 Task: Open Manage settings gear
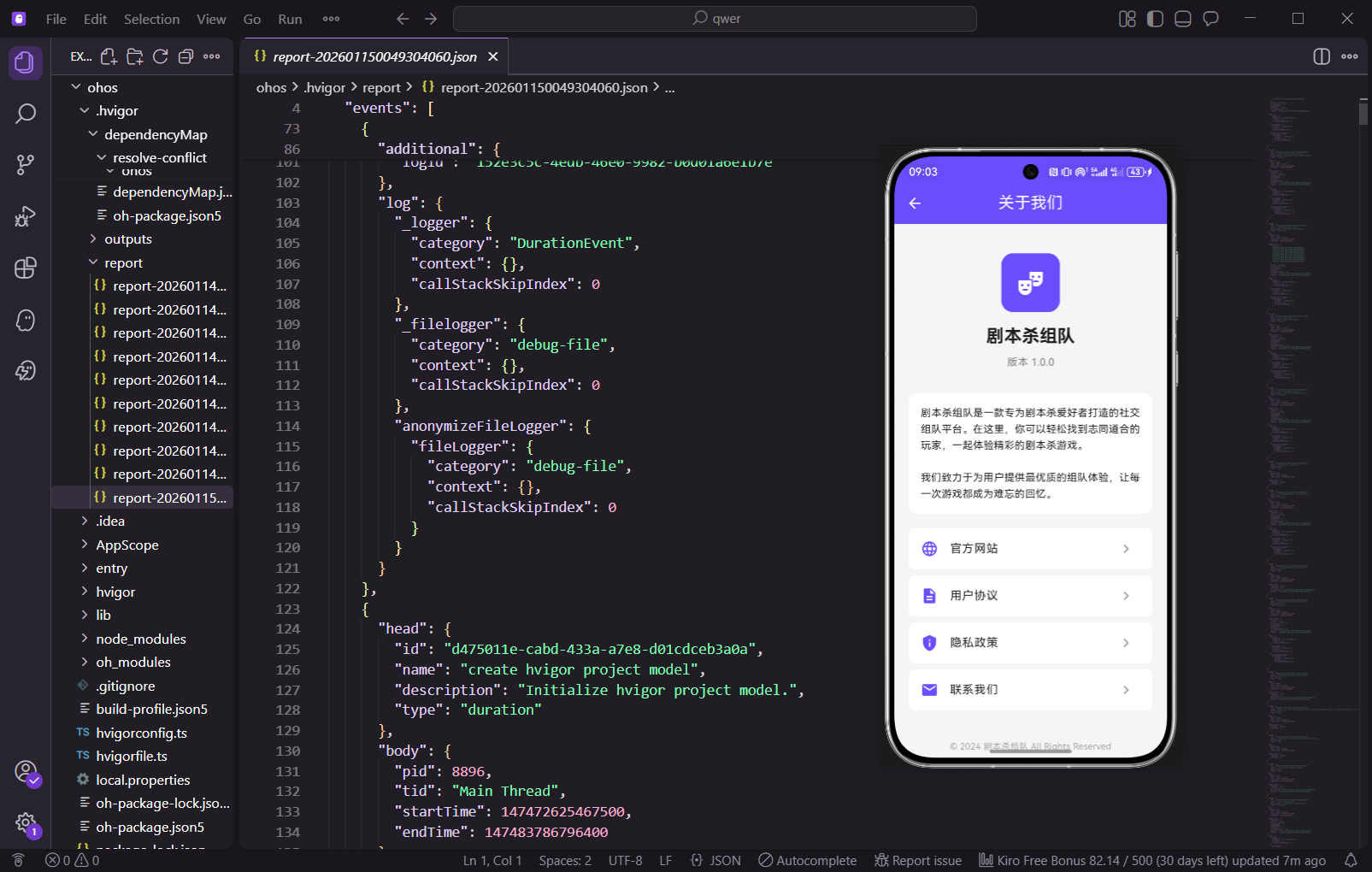pyautogui.click(x=26, y=824)
